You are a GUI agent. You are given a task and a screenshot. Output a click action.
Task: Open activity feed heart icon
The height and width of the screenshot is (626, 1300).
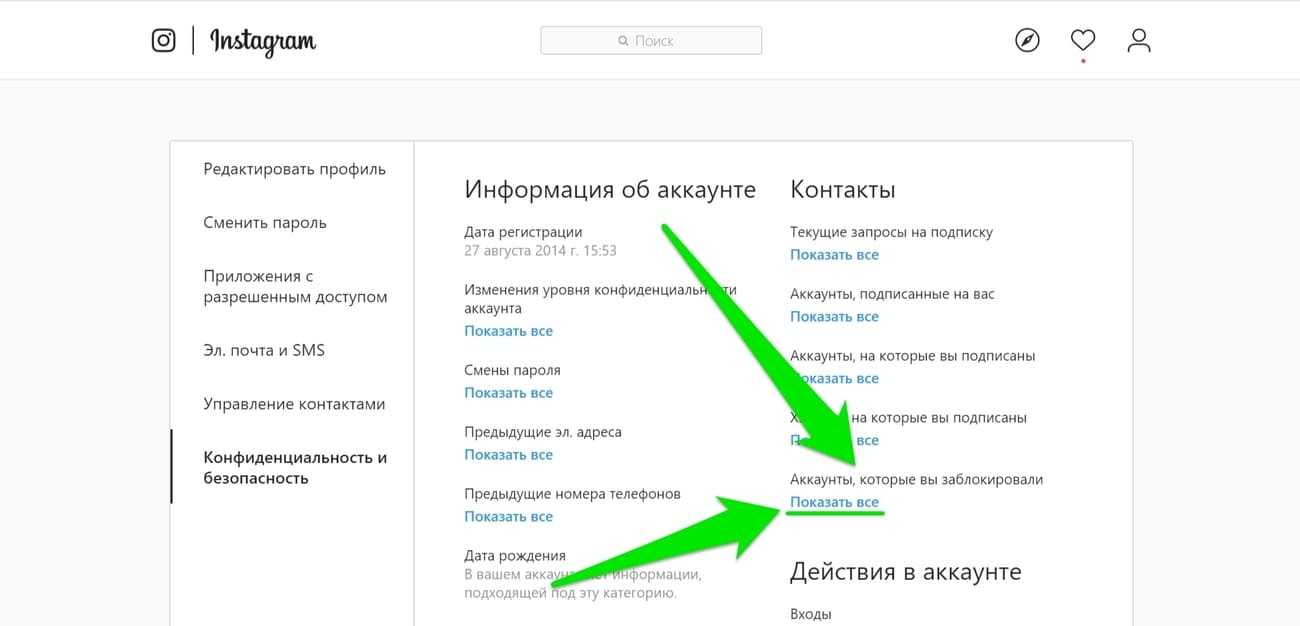pyautogui.click(x=1083, y=40)
